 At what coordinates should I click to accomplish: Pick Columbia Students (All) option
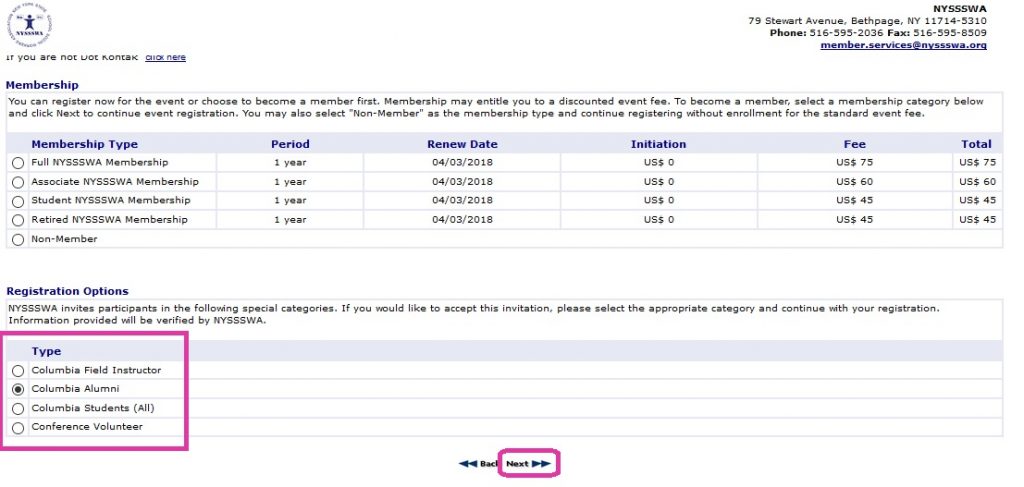tap(17, 409)
